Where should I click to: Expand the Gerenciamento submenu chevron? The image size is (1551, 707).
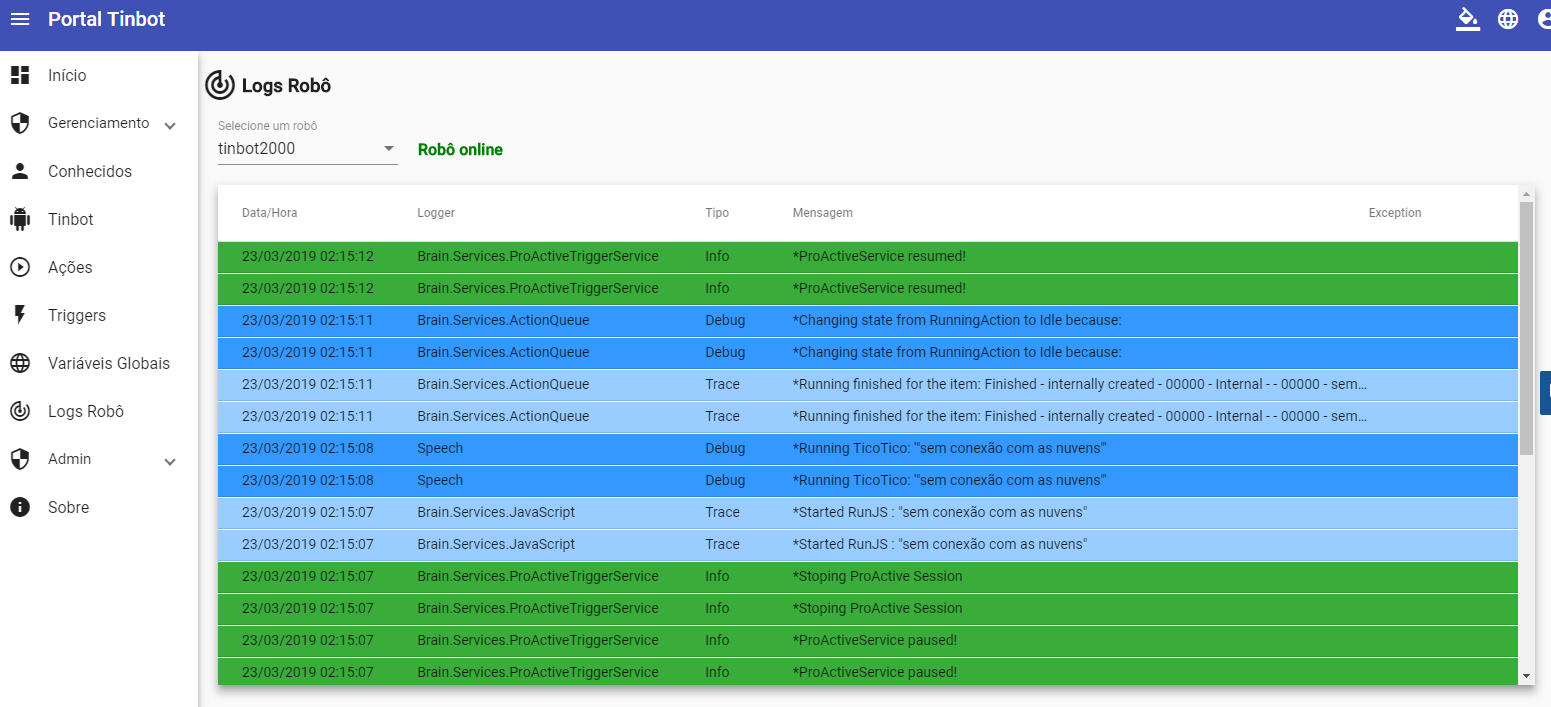(170, 125)
